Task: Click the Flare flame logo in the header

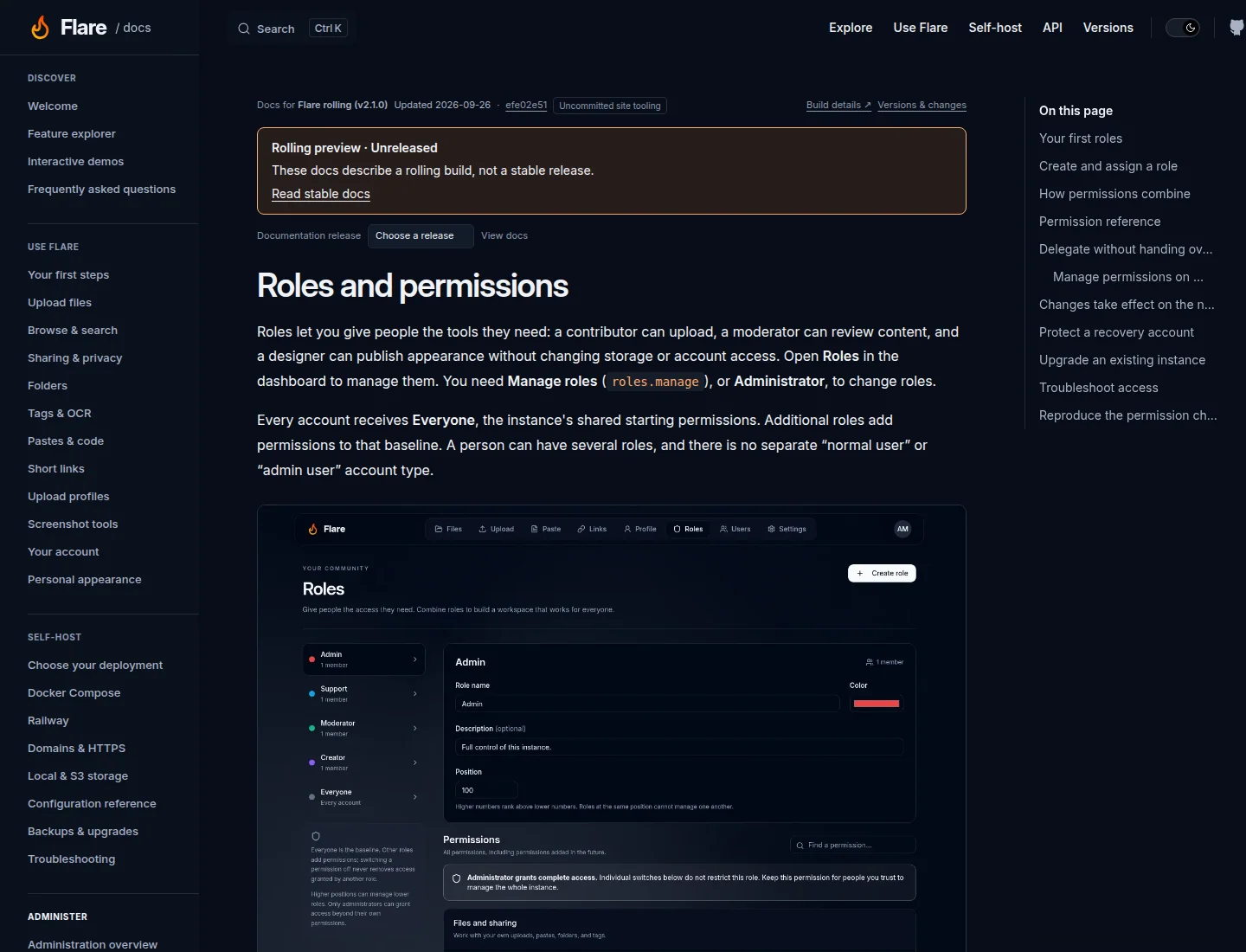Action: click(x=40, y=28)
